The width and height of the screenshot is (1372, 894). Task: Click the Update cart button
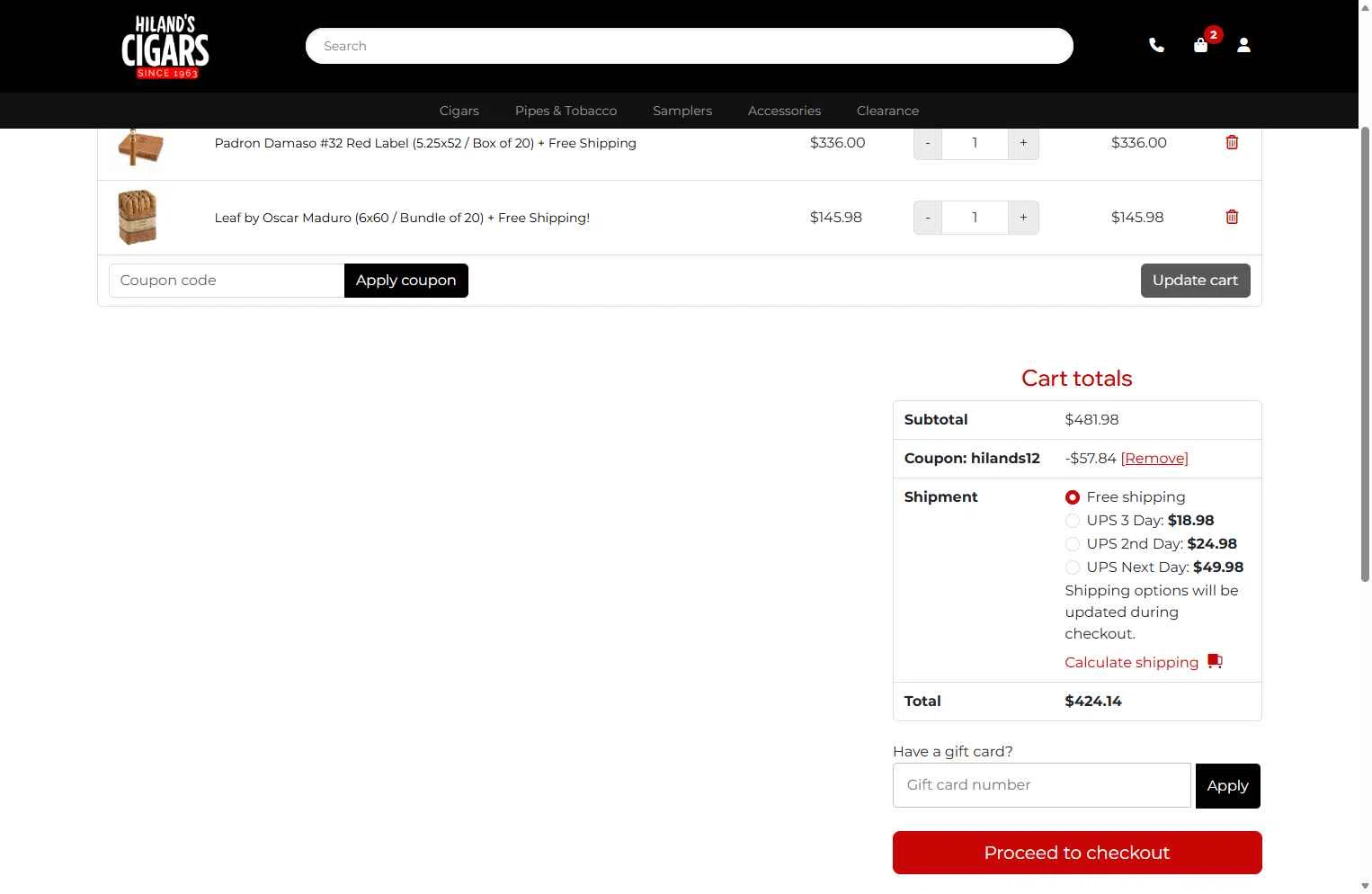[x=1196, y=281]
